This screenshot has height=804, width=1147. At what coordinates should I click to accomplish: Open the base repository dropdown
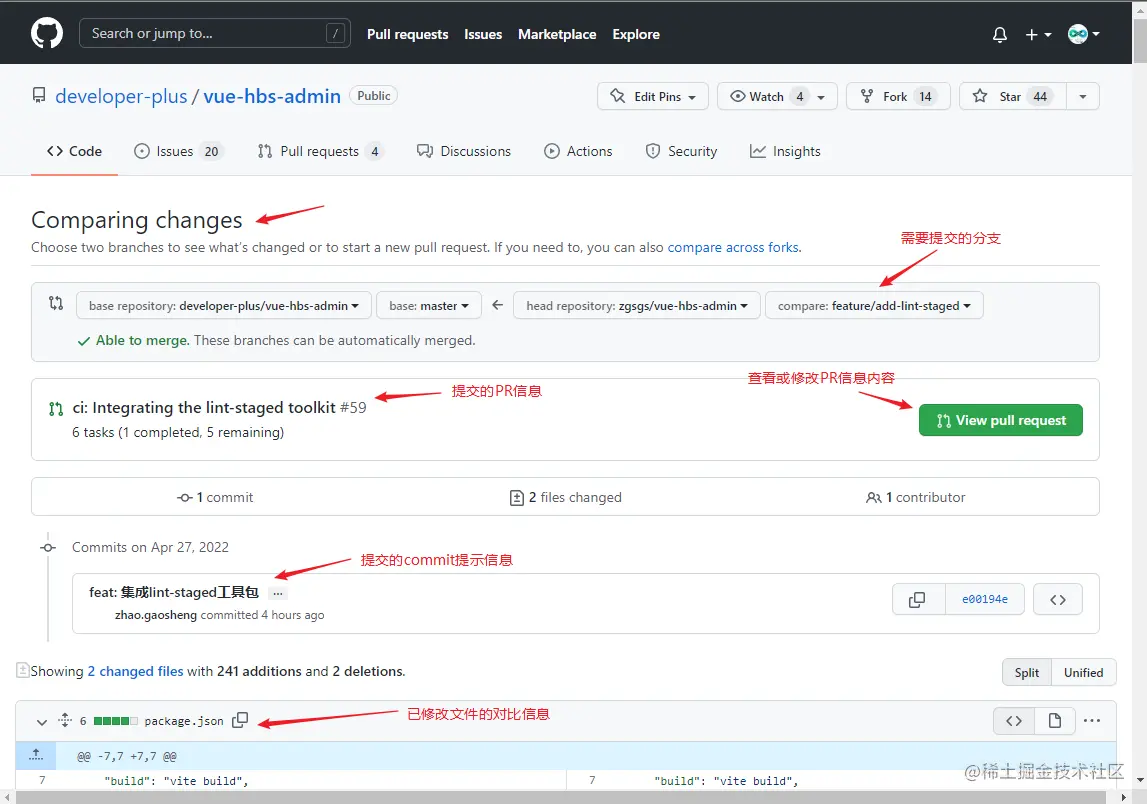224,306
